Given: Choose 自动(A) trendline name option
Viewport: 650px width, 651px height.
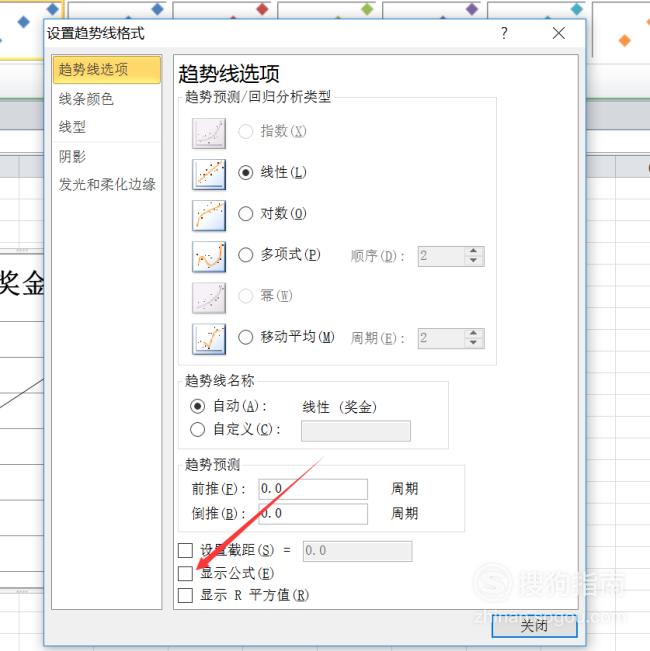Looking at the screenshot, I should (197, 406).
